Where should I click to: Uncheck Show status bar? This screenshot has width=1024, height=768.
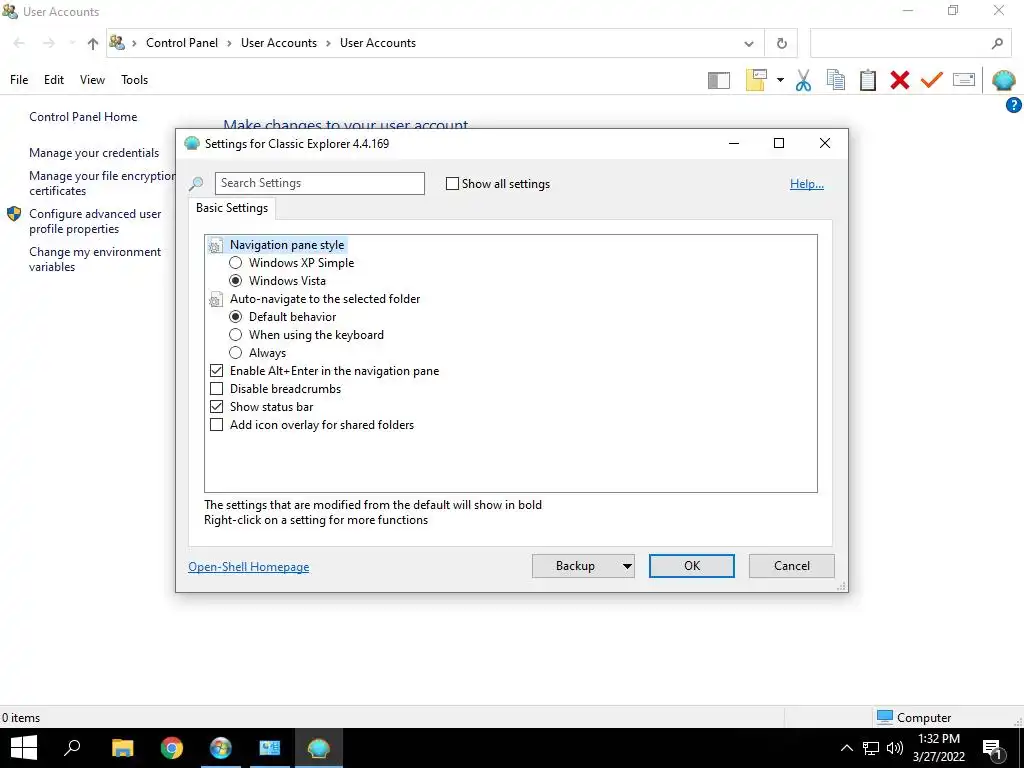pos(217,407)
